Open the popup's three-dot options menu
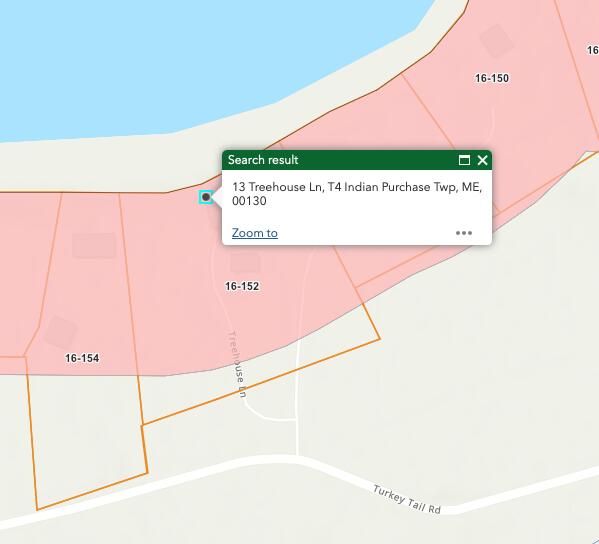The image size is (599, 544). pyautogui.click(x=464, y=233)
